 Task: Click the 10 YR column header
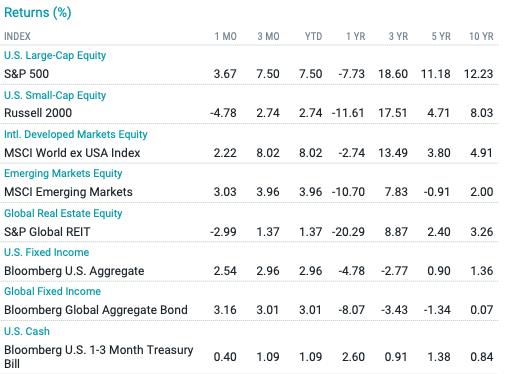(x=481, y=36)
